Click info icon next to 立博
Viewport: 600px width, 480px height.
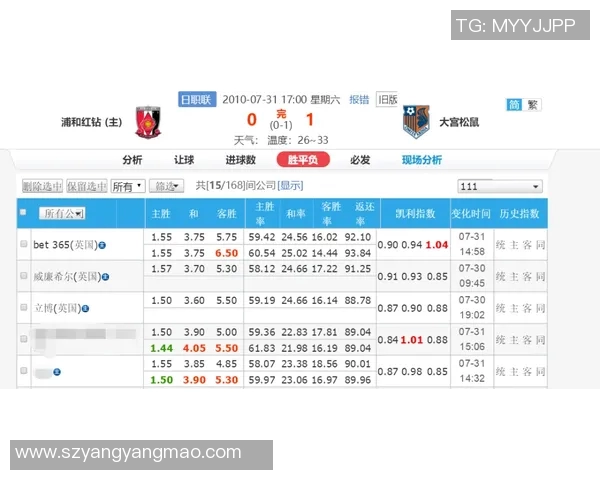click(89, 306)
